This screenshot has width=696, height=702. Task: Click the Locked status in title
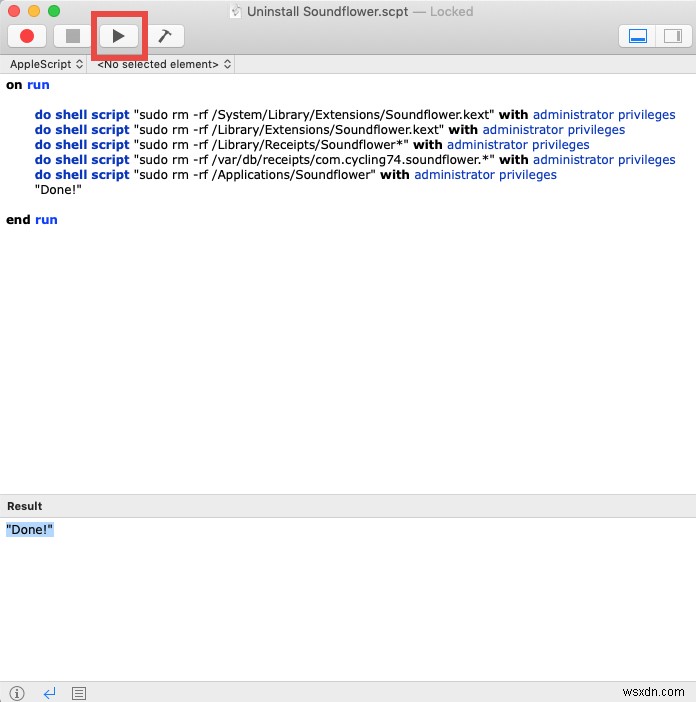pyautogui.click(x=451, y=11)
